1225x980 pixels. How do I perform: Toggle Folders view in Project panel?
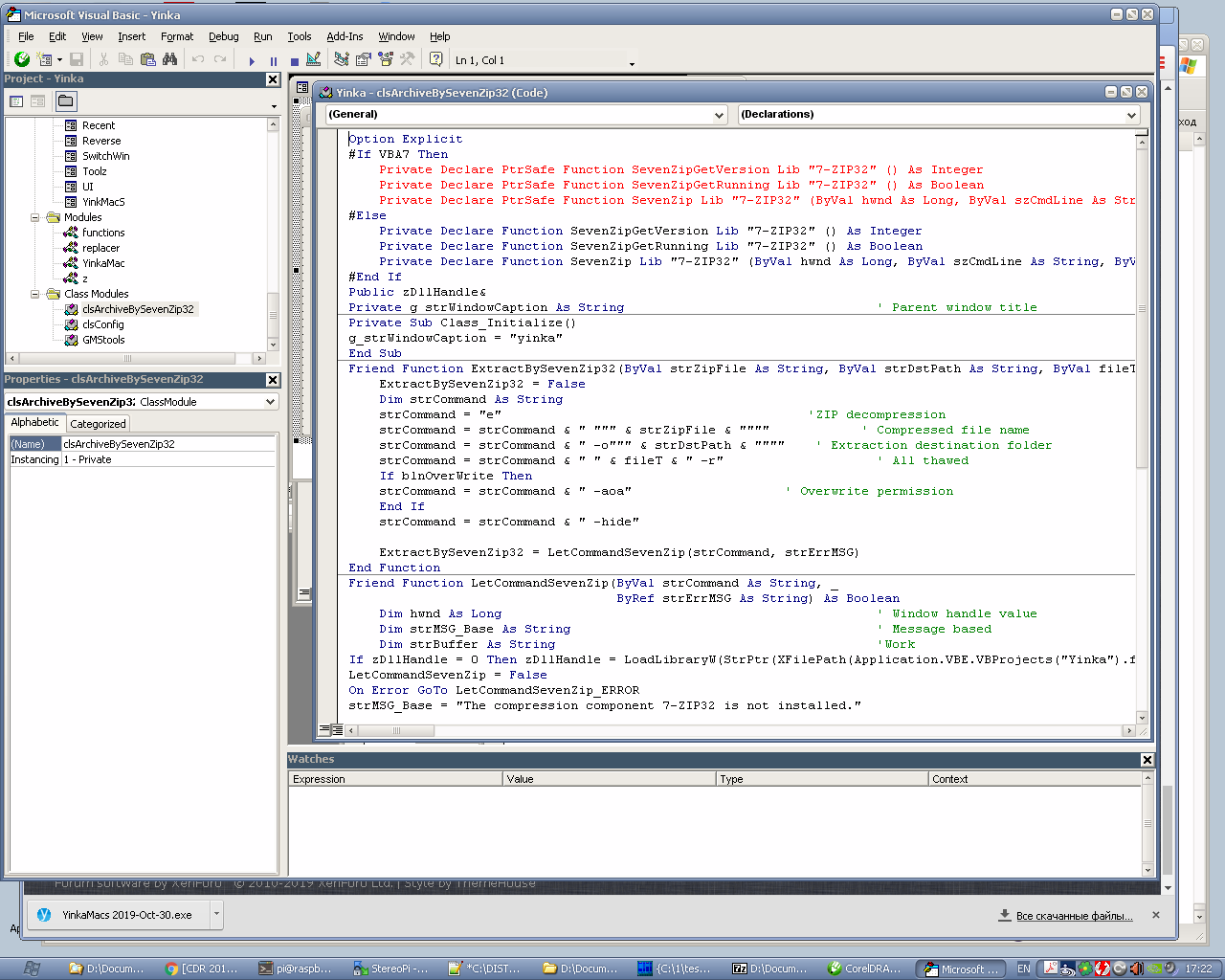coord(65,100)
